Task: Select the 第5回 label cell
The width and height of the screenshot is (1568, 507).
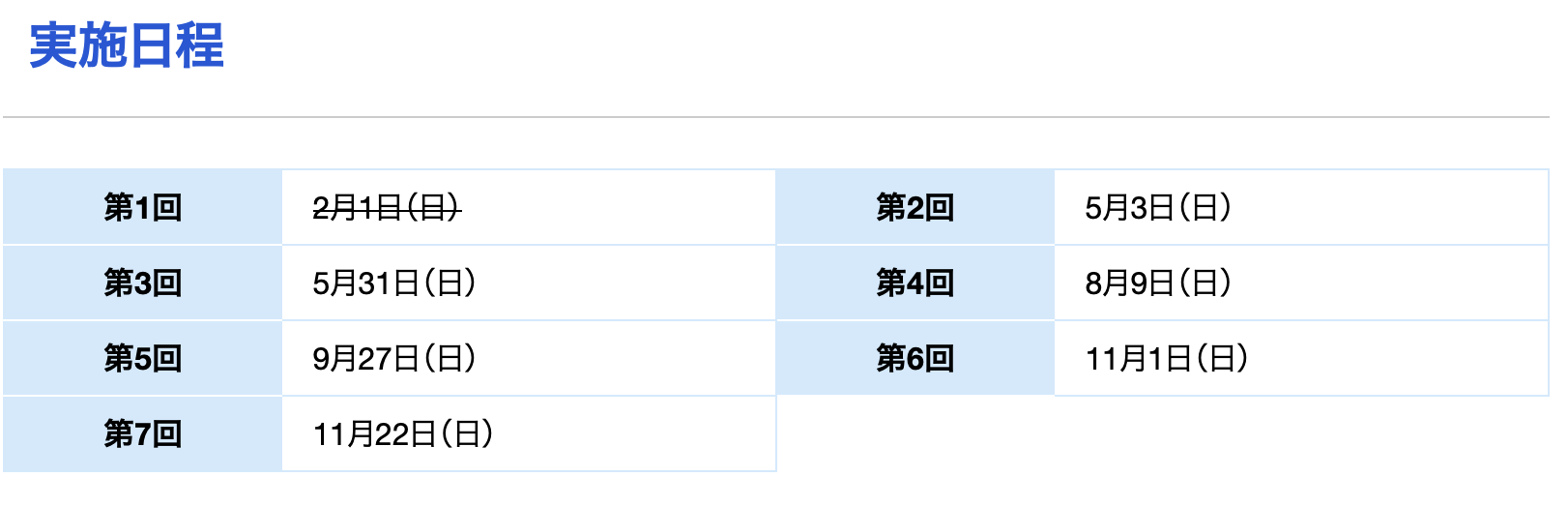Action: (x=142, y=358)
